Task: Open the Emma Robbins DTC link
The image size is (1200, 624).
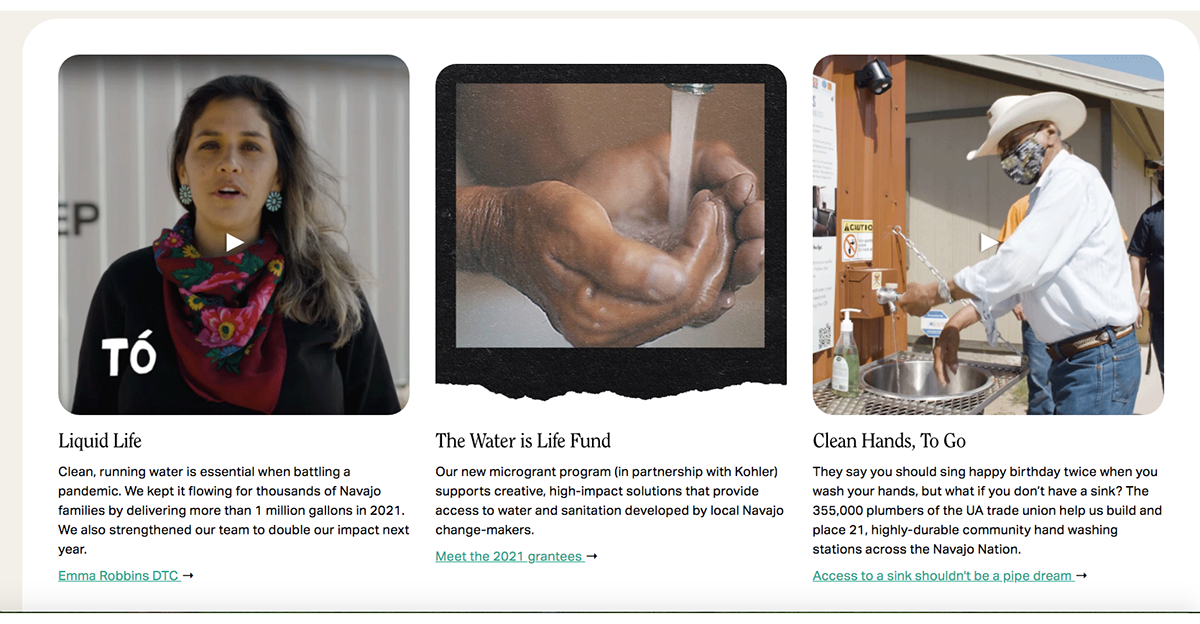Action: tap(119, 576)
